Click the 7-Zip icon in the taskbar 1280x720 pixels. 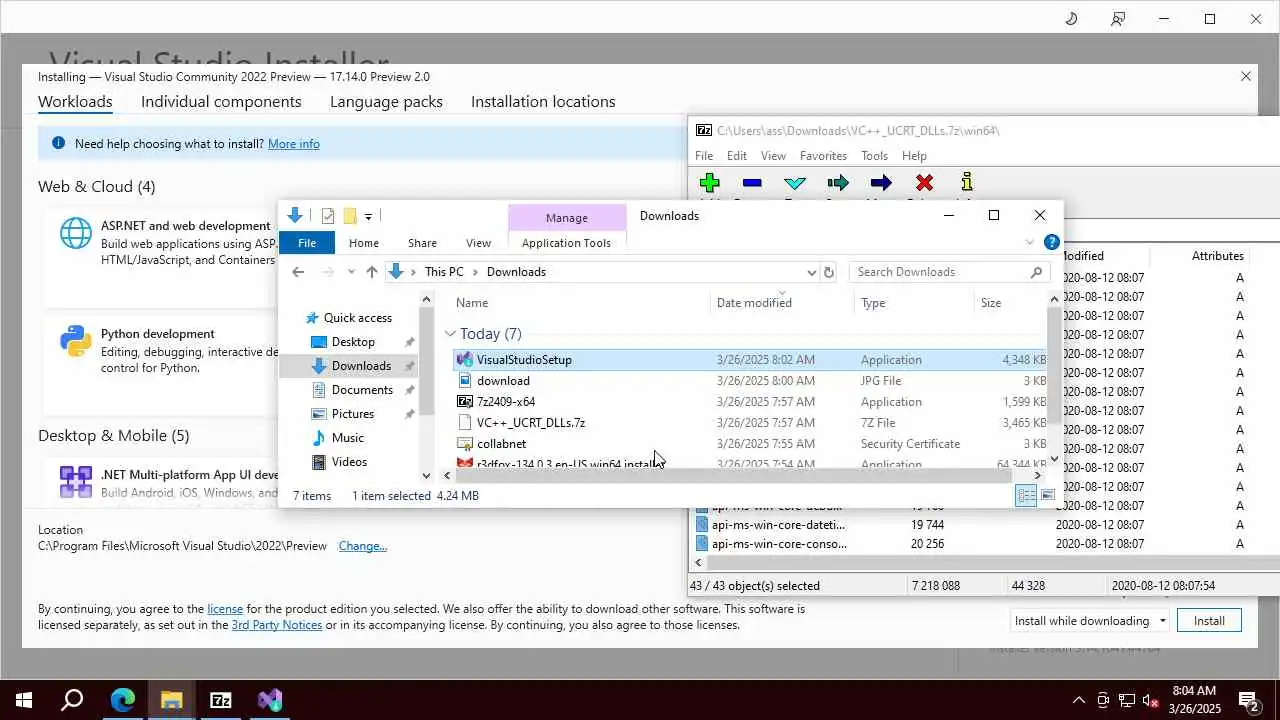point(220,700)
